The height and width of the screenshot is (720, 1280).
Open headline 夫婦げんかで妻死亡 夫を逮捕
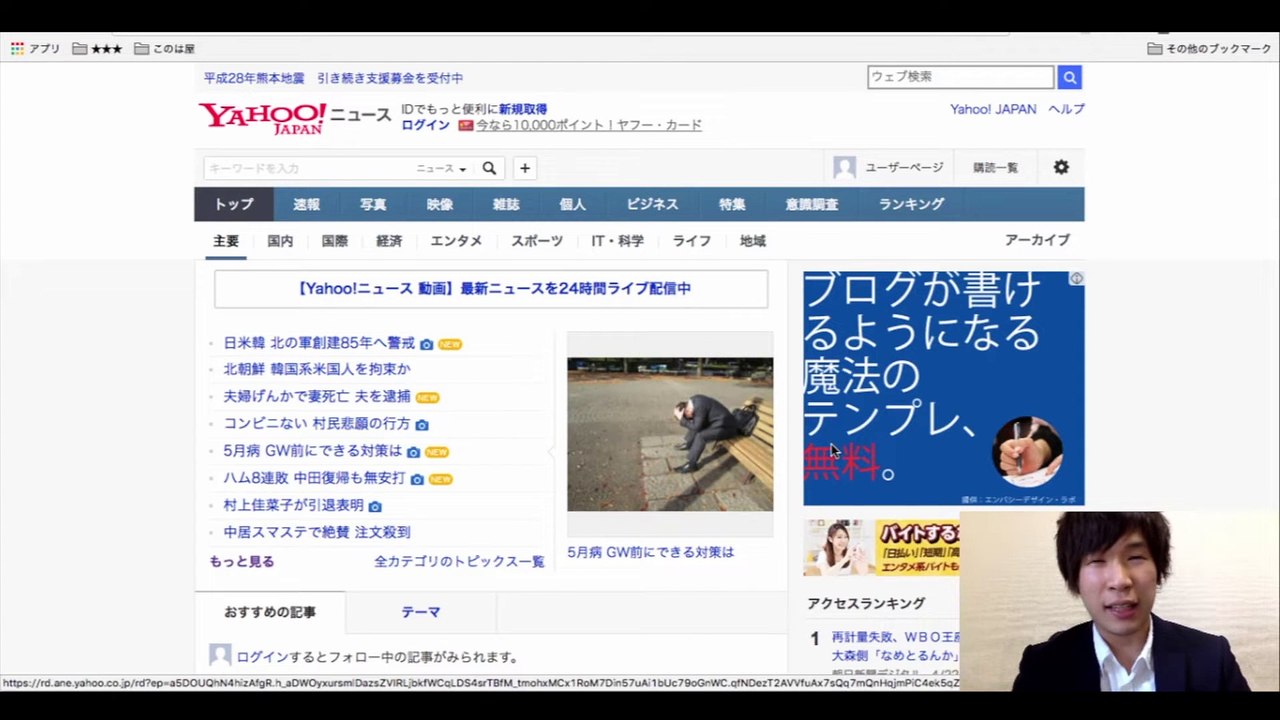[317, 396]
